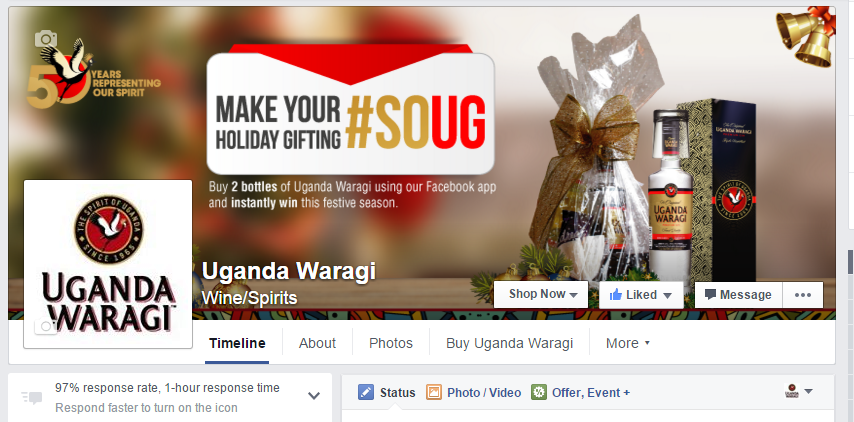Click the profile picture camera icon
Image resolution: width=854 pixels, height=422 pixels.
click(x=46, y=326)
